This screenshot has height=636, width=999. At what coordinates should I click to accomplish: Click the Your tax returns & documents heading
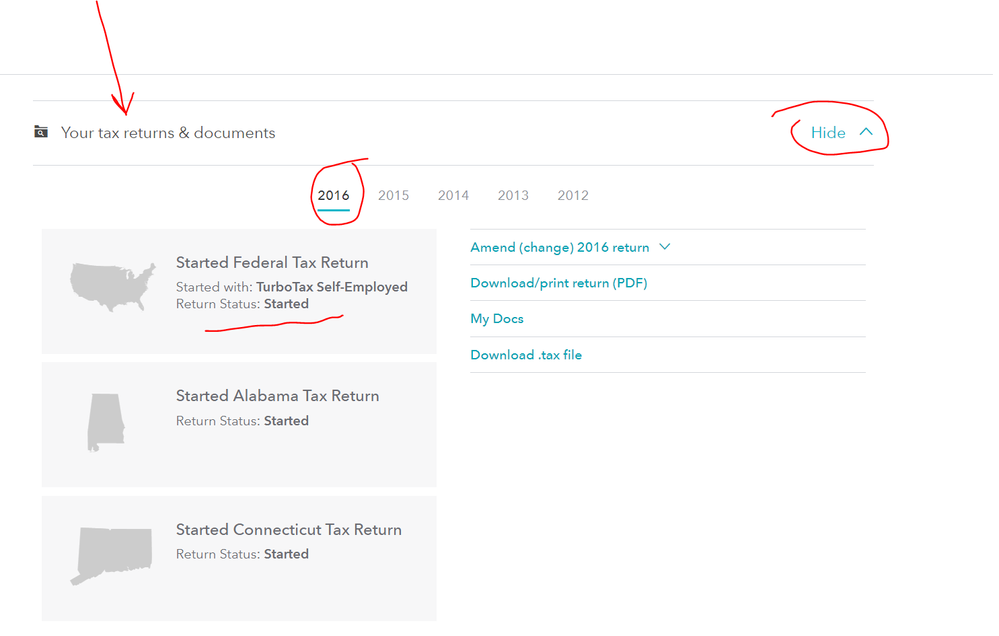tap(168, 133)
